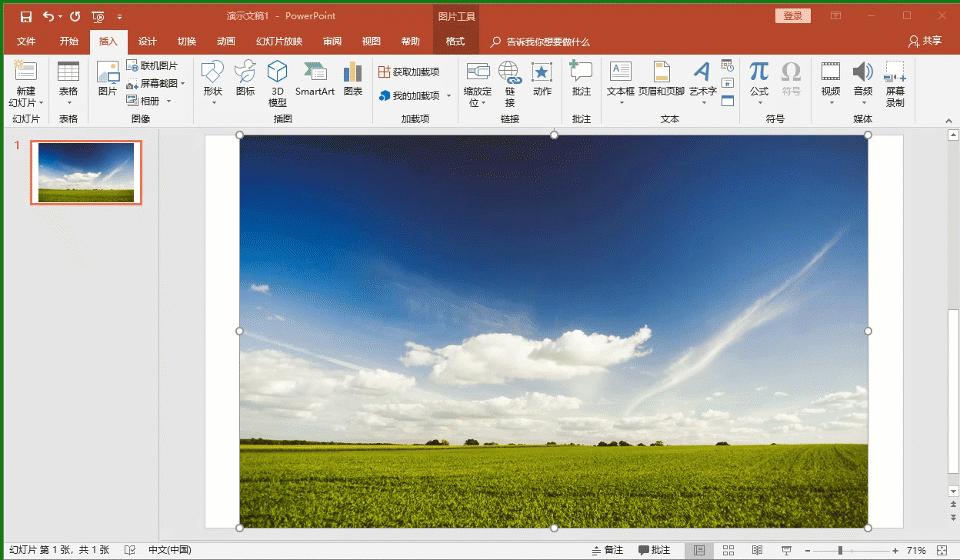This screenshot has height=560, width=960.
Task: Insert a chart (图表)
Action: pos(353,78)
